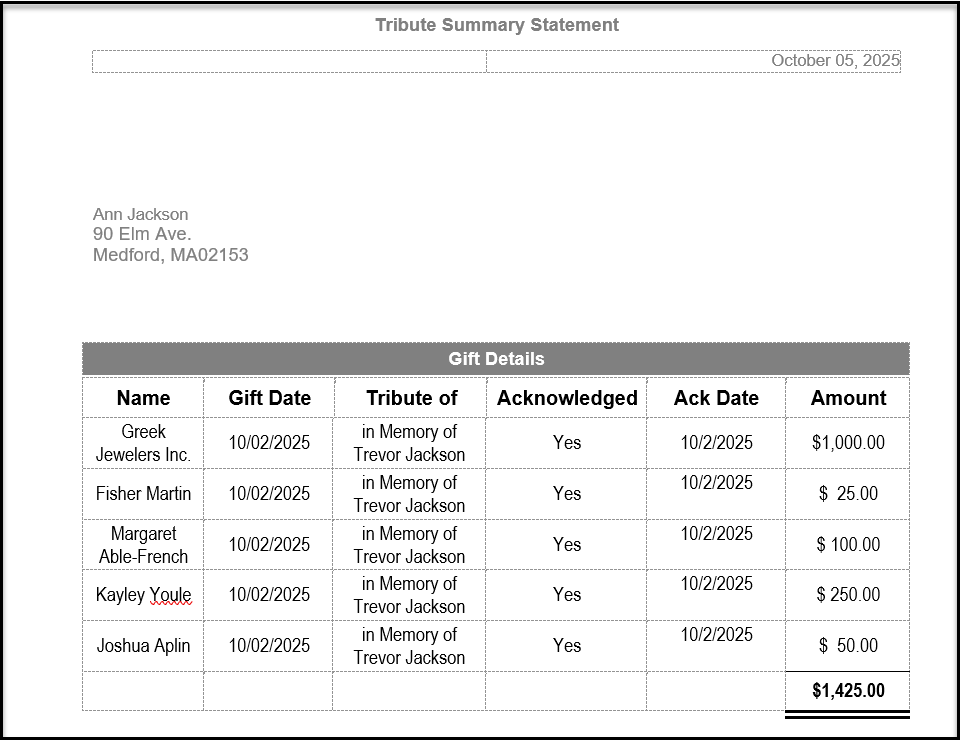Click the Joshua Aplin name cell
The width and height of the screenshot is (960, 740).
(143, 646)
